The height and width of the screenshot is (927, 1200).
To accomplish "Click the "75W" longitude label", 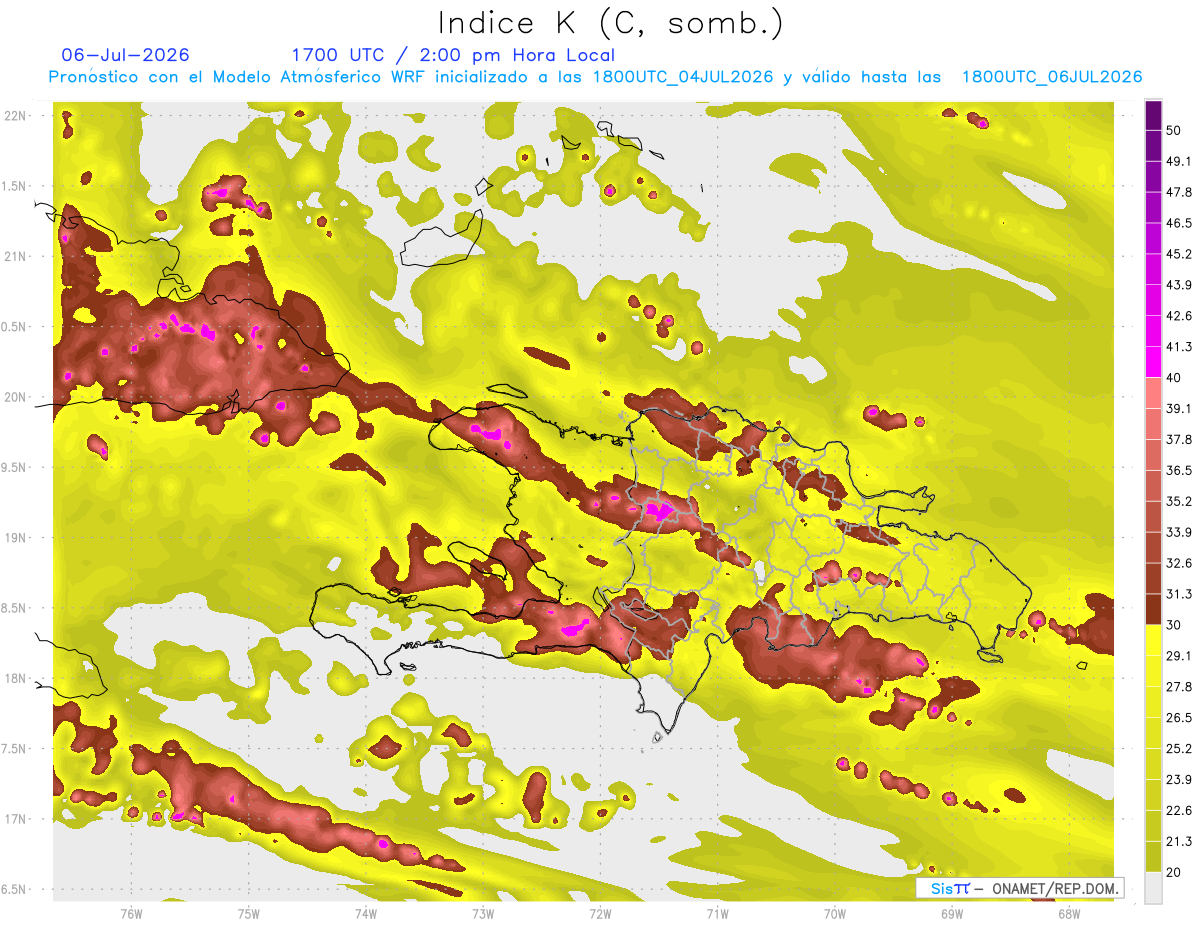I will [x=248, y=913].
